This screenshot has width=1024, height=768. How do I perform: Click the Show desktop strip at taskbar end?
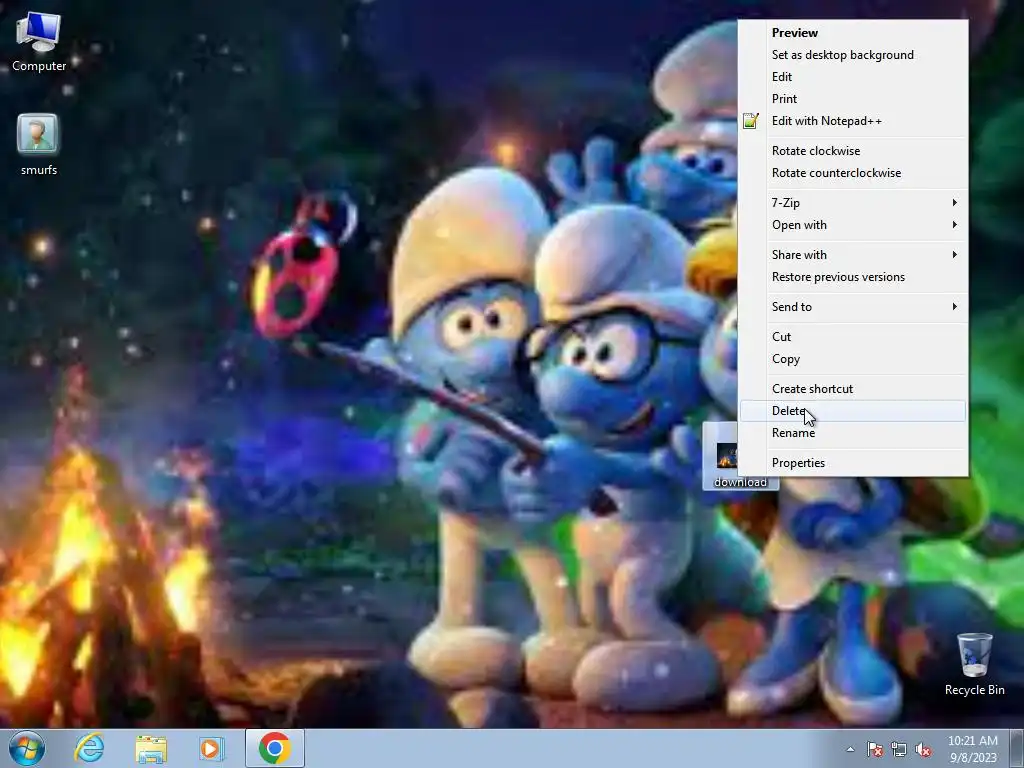tap(1017, 748)
